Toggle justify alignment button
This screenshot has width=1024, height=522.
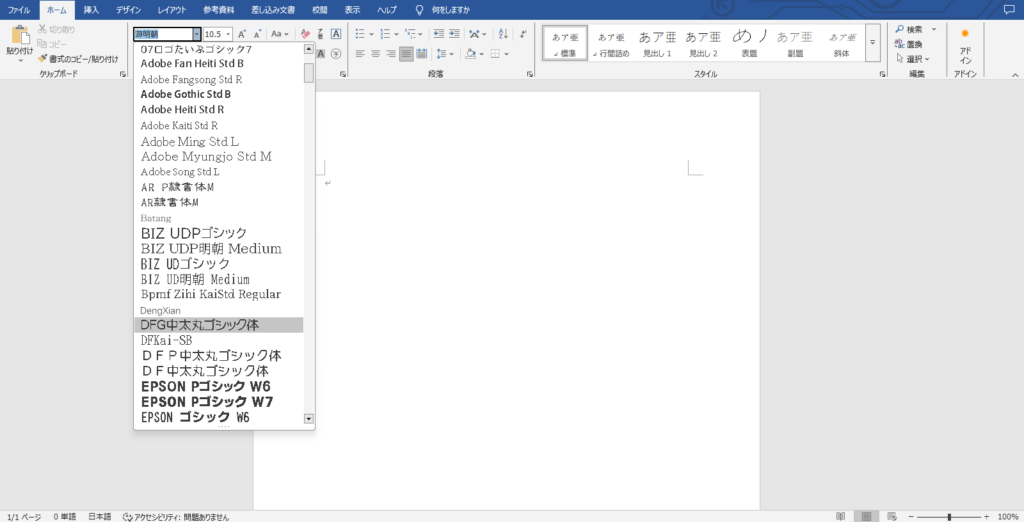pos(407,53)
